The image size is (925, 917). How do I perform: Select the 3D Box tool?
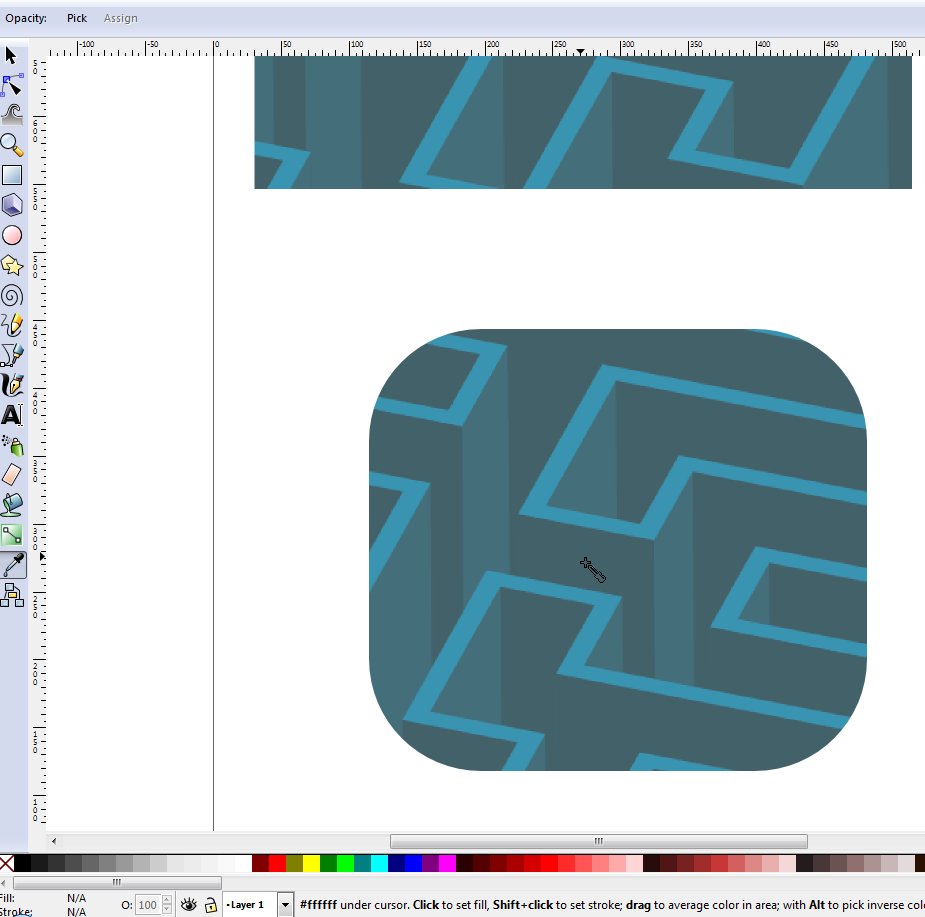coord(12,205)
